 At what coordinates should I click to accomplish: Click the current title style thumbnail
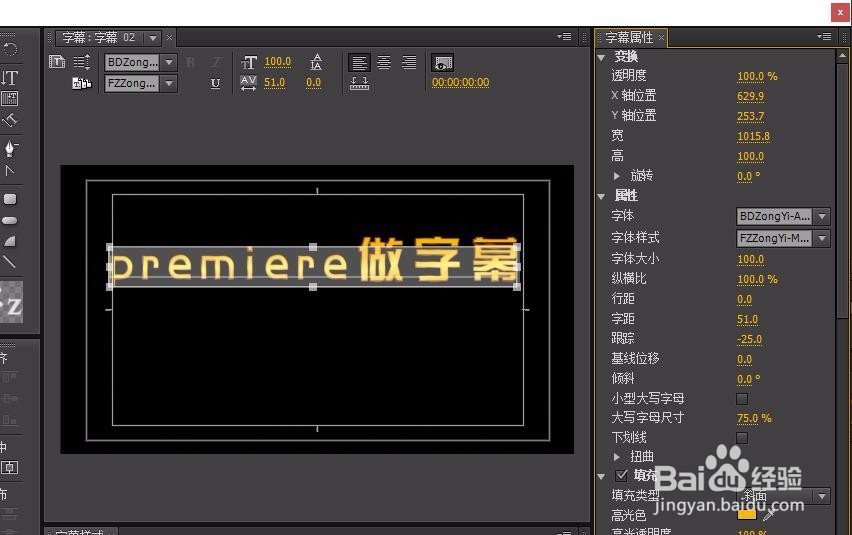point(11,302)
